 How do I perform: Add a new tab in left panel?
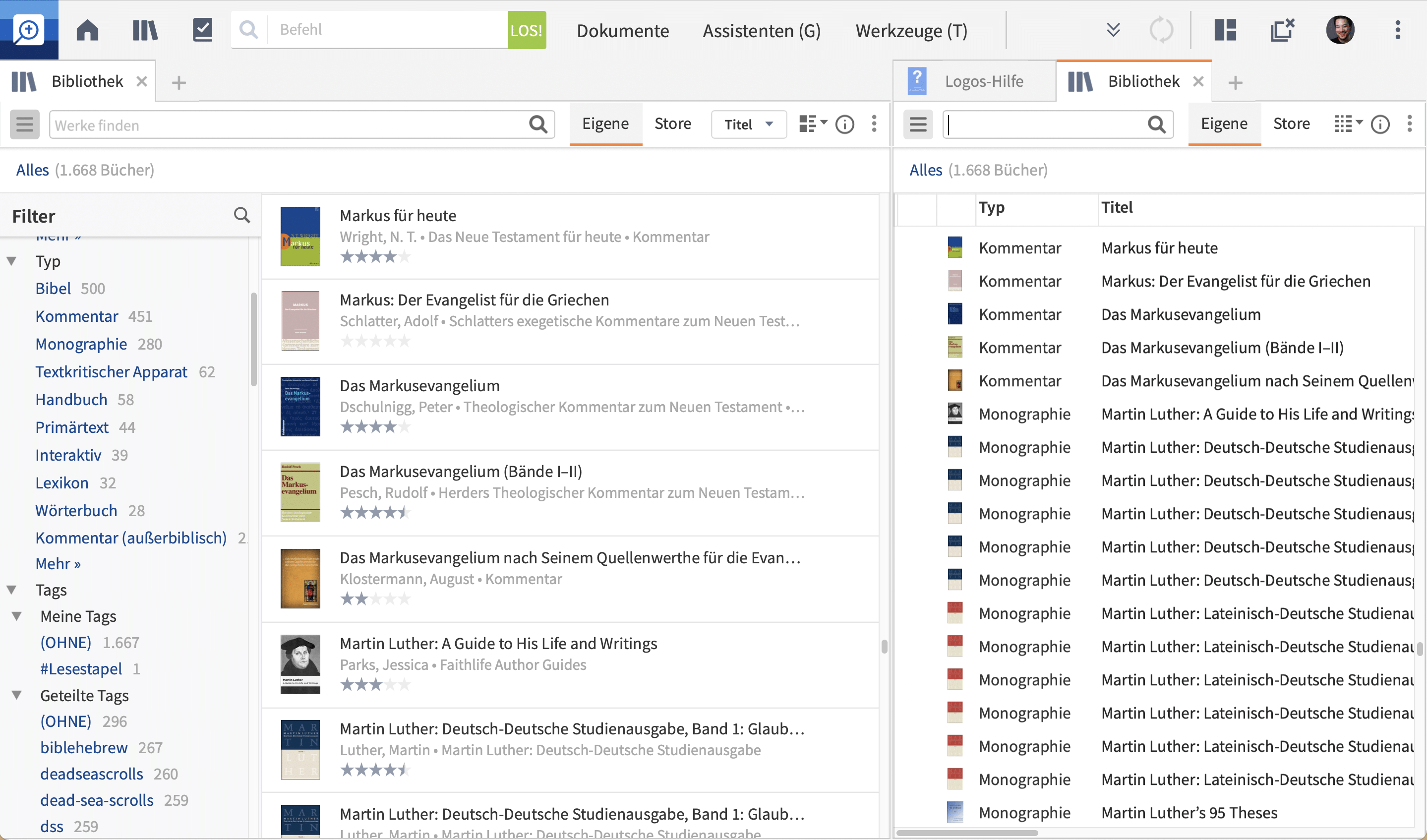178,83
